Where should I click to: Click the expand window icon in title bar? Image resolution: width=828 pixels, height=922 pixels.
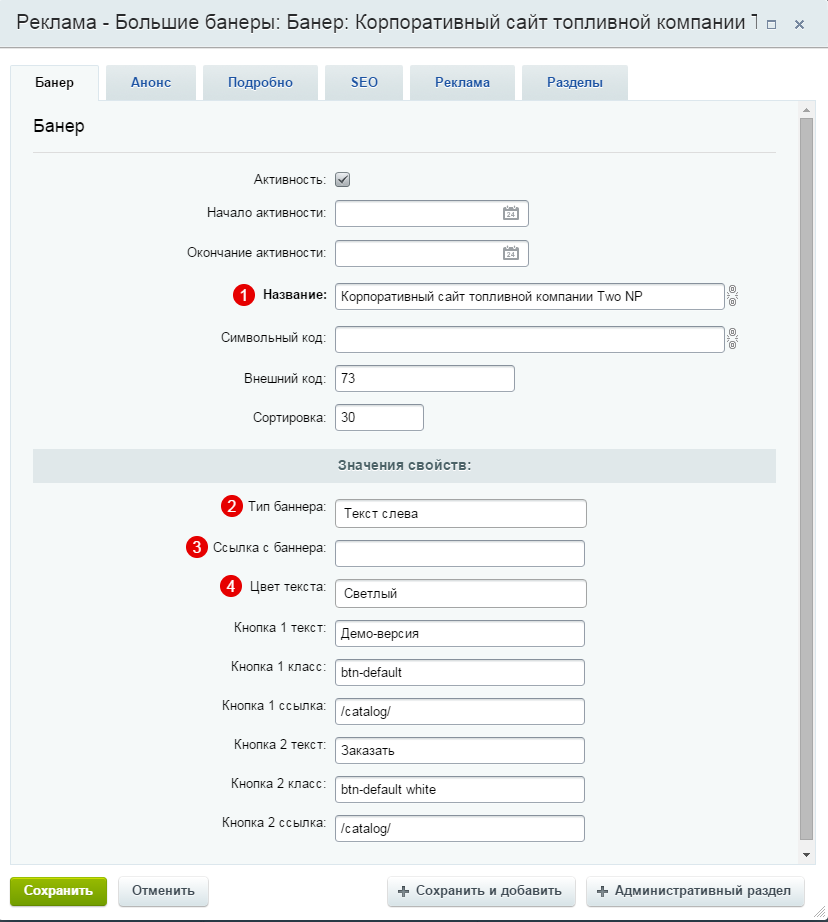point(772,25)
